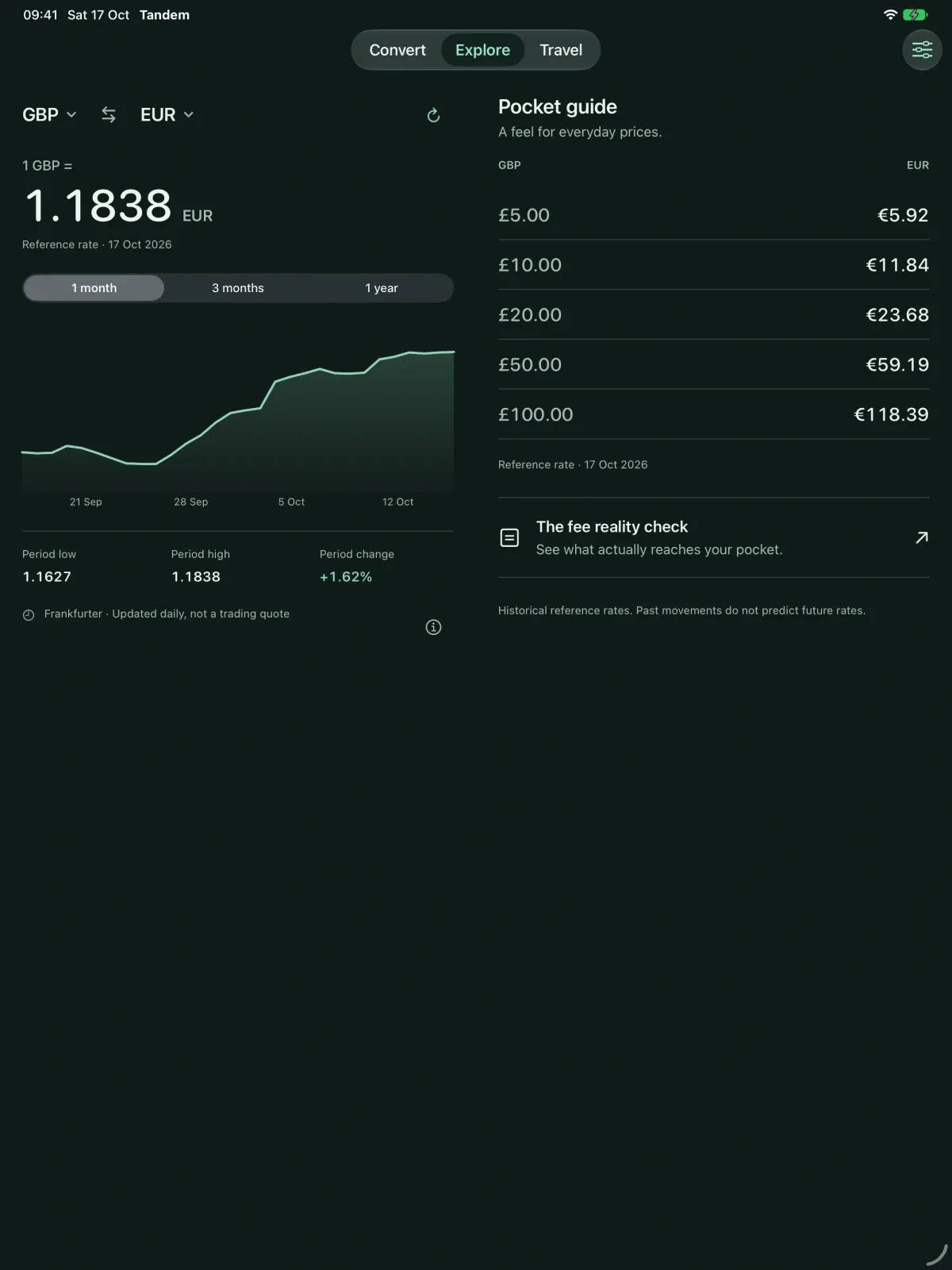Switch to the Explore tab
The image size is (952, 1270).
[x=482, y=50]
